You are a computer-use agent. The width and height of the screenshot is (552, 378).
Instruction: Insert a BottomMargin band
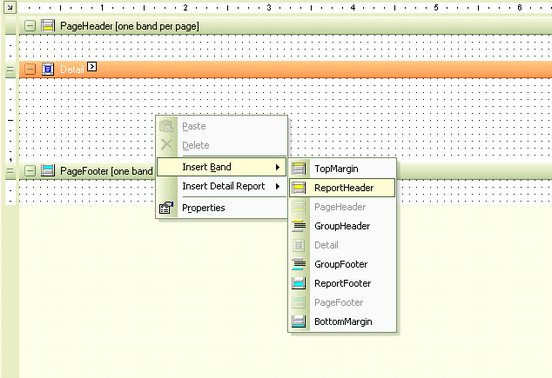(x=342, y=321)
